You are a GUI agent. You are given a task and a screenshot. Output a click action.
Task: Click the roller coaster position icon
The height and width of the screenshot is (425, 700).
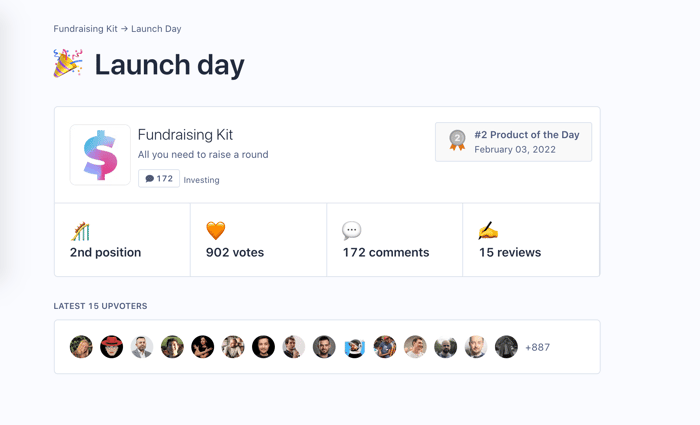tap(80, 231)
